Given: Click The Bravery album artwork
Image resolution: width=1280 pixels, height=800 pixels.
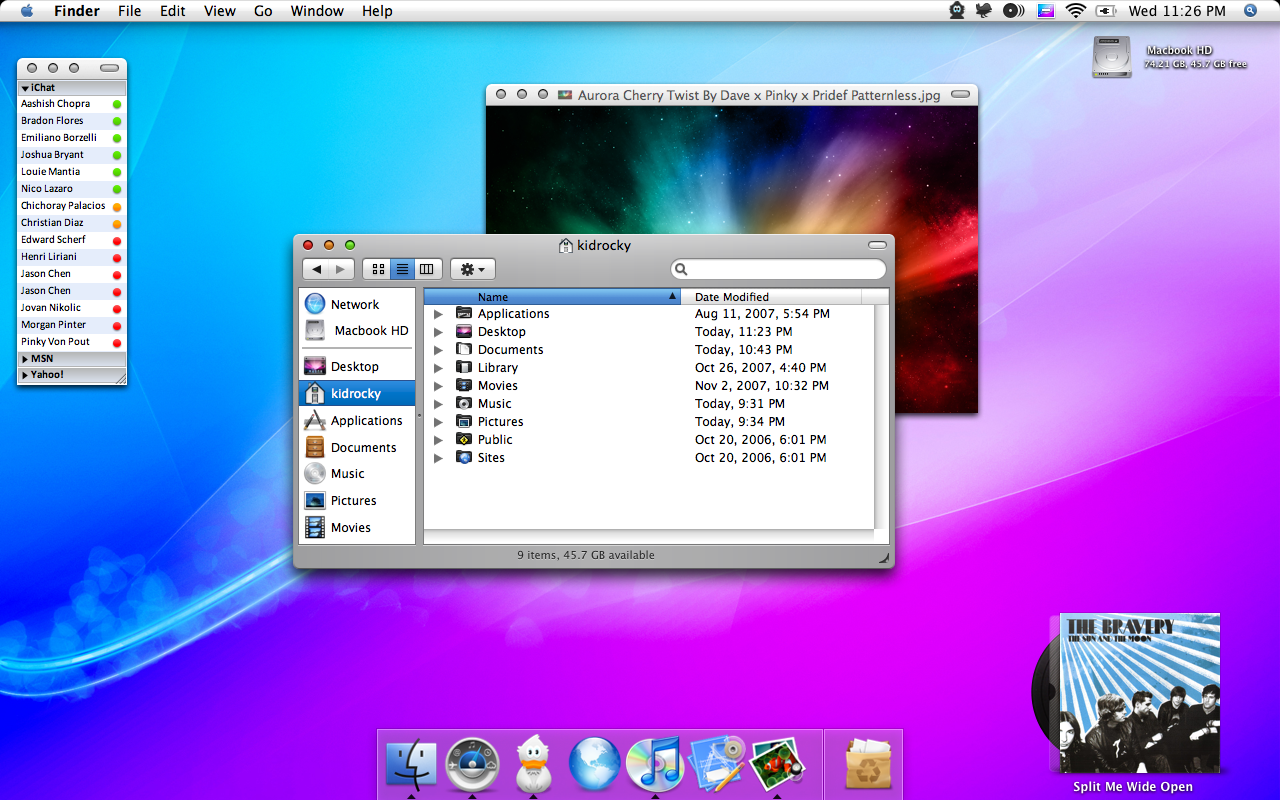Looking at the screenshot, I should 1139,693.
